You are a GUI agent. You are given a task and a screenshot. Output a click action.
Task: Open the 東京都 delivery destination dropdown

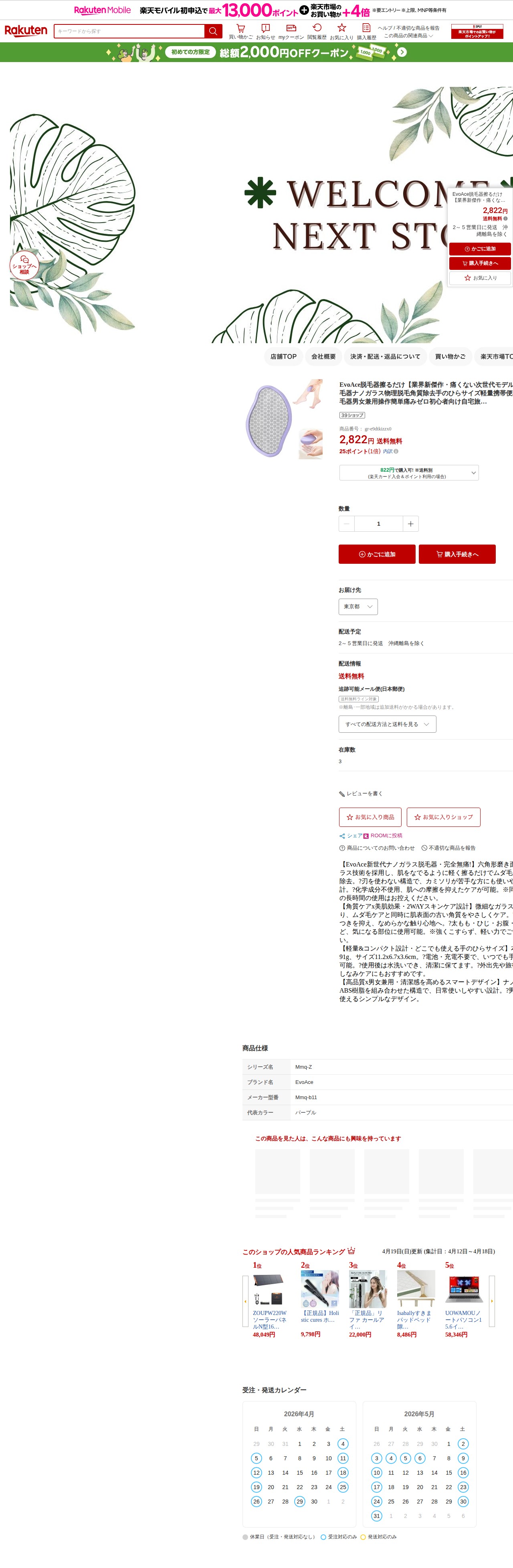[358, 606]
